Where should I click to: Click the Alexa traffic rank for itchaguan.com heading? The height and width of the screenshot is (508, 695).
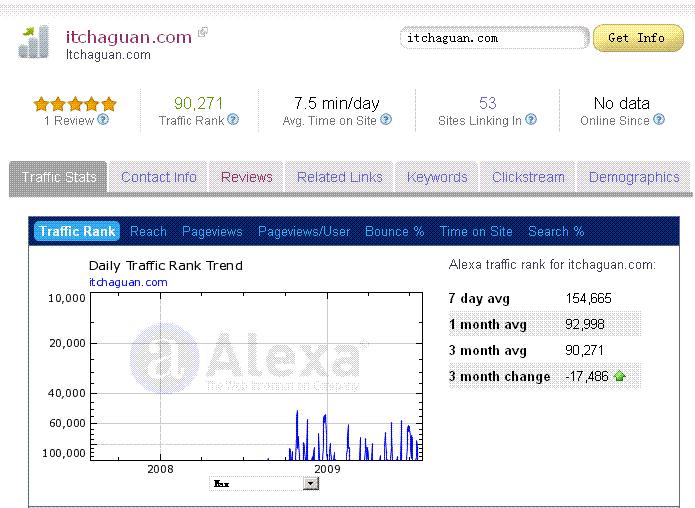[x=552, y=265]
